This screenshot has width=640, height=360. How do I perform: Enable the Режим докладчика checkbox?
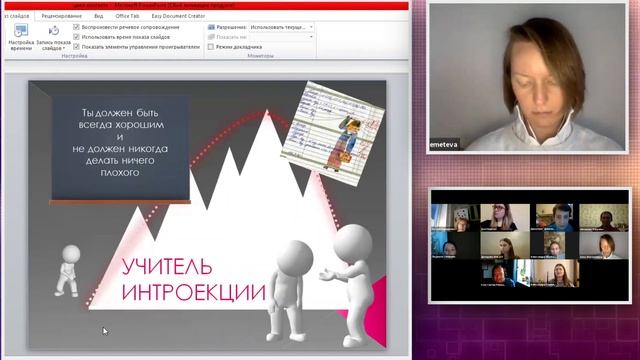coord(211,47)
